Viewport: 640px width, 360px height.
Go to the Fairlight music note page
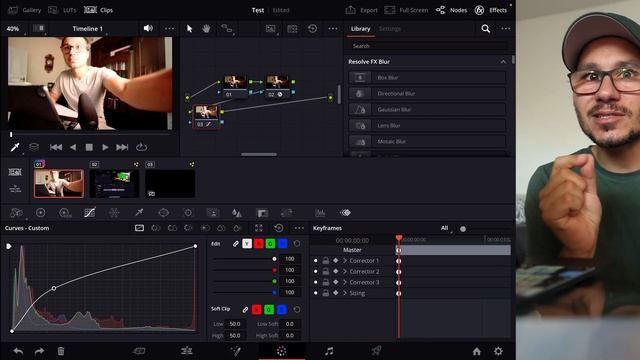(329, 351)
